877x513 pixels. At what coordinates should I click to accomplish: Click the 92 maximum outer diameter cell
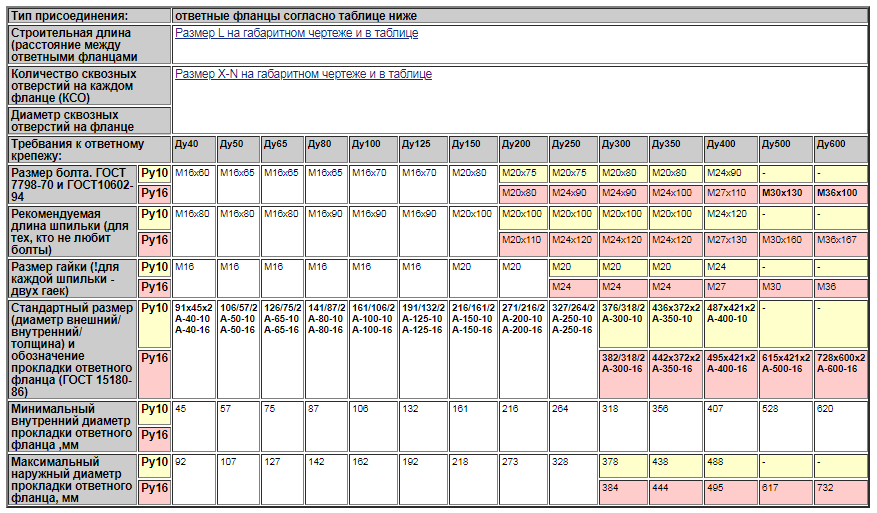click(x=194, y=479)
